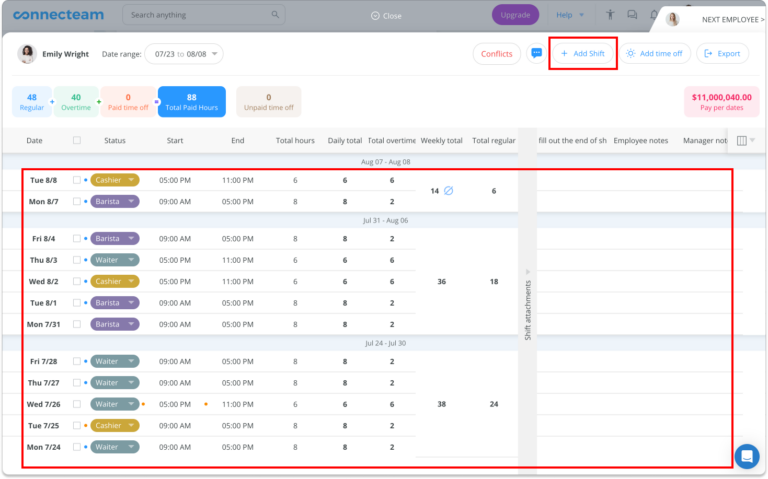This screenshot has width=768, height=479.
Task: Open the Conflicts button
Action: (497, 53)
